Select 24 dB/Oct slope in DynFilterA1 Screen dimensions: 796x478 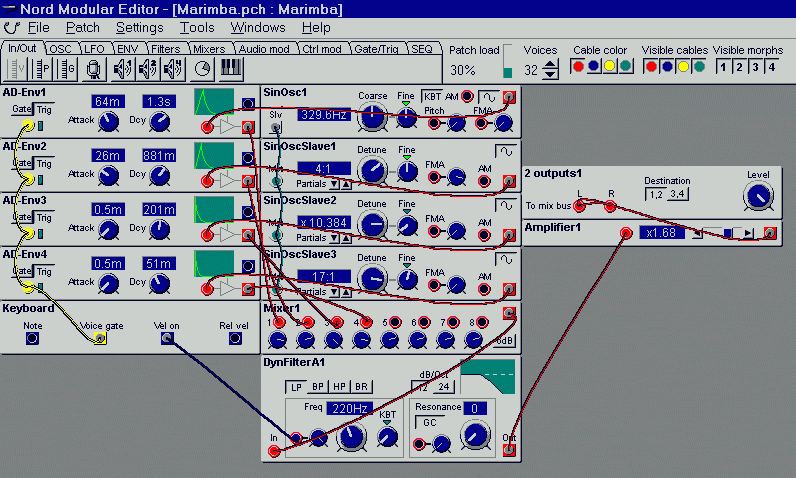pos(443,386)
